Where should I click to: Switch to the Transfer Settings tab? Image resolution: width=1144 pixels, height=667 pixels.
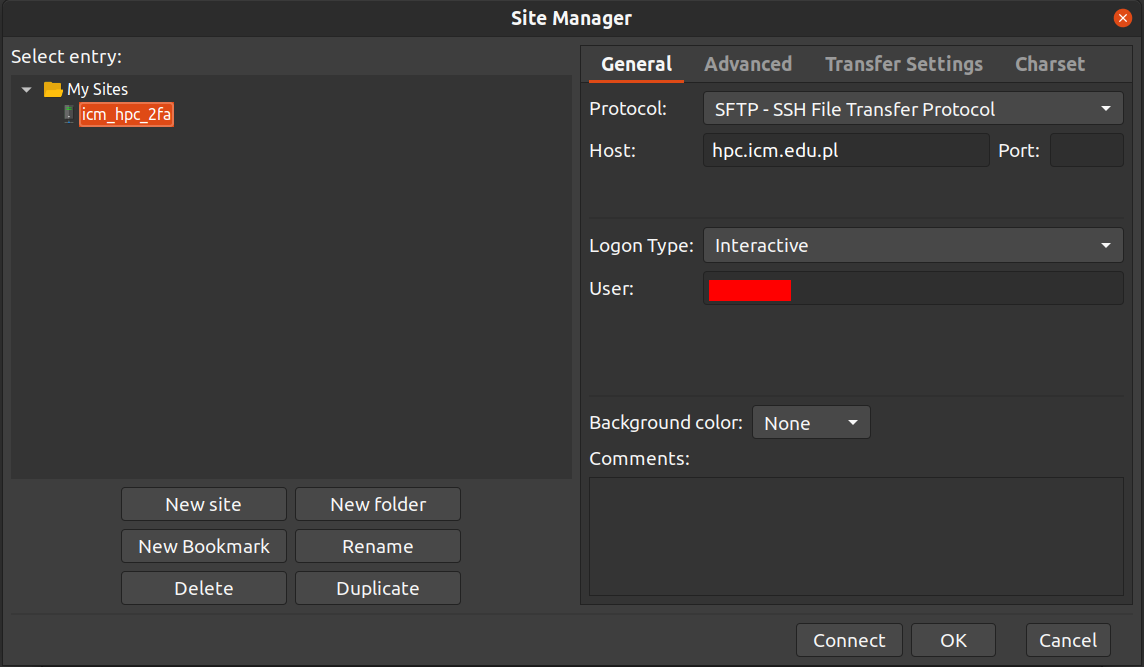[x=903, y=64]
